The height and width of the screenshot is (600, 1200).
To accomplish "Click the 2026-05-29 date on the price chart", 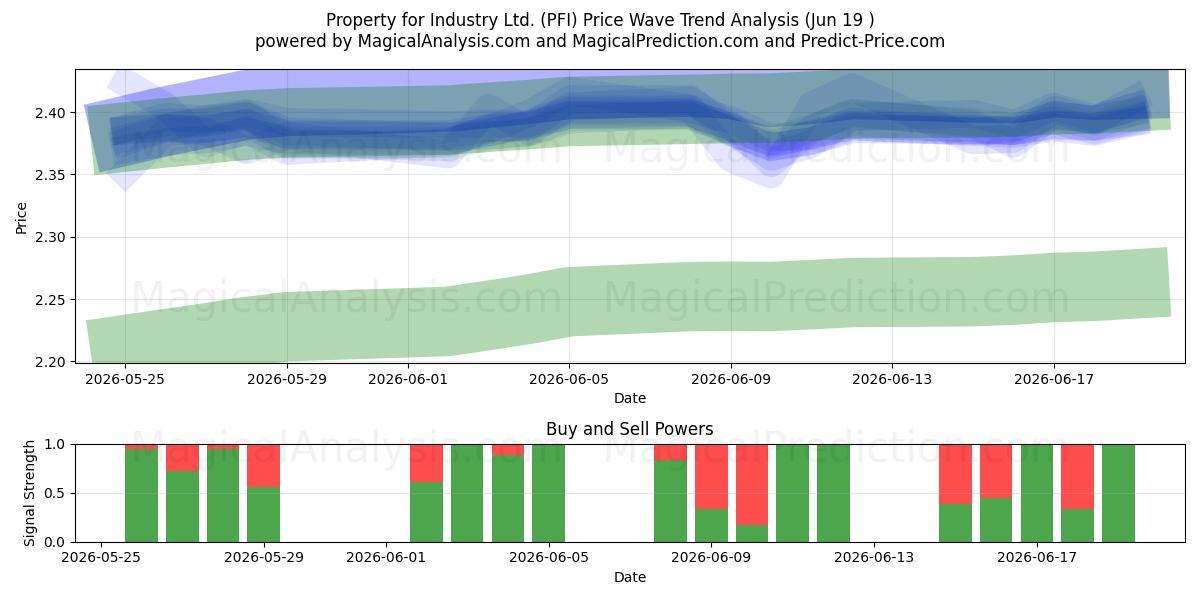I will [x=287, y=379].
